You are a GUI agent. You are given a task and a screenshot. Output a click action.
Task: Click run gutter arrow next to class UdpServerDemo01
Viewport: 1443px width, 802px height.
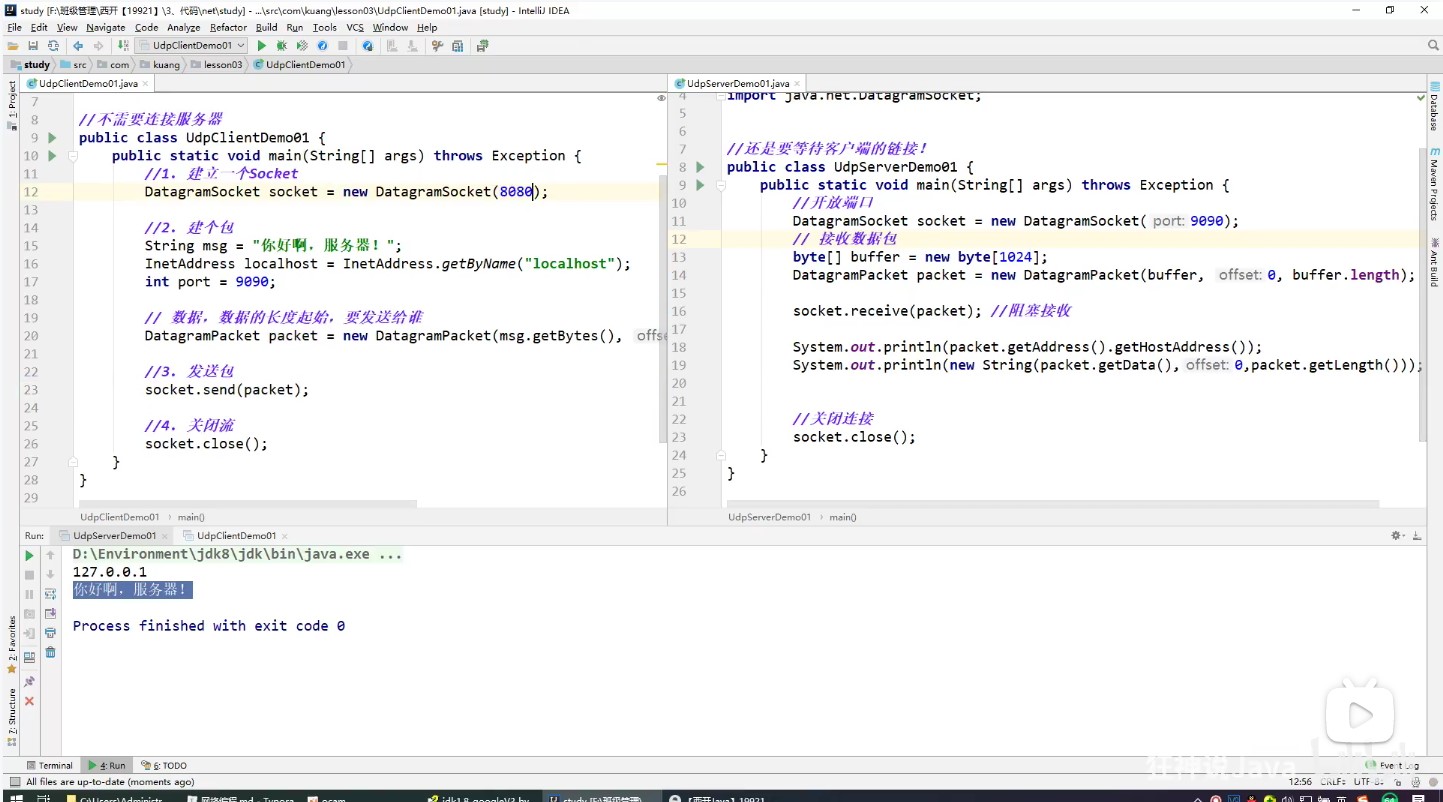[x=701, y=167]
